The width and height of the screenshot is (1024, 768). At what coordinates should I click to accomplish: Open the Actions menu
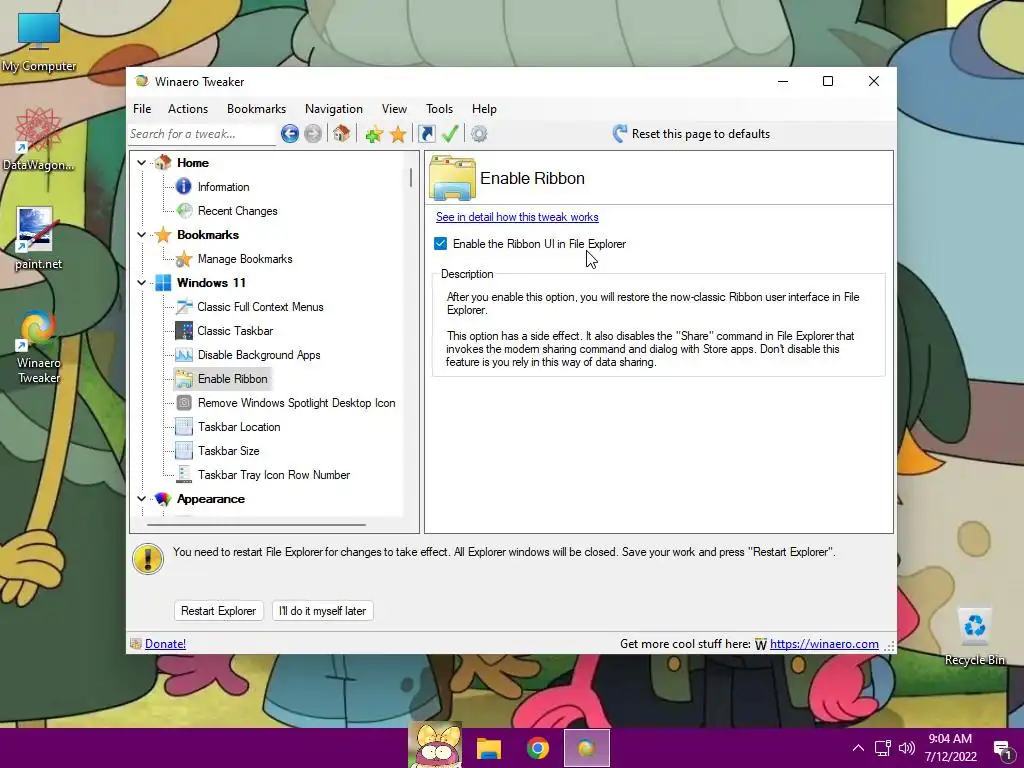click(x=188, y=109)
